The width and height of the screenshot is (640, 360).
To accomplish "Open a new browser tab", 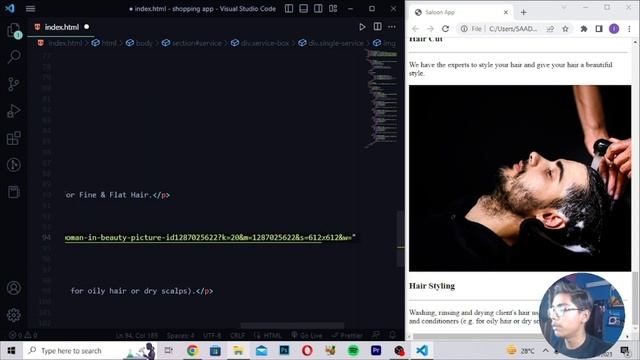I will [x=523, y=12].
